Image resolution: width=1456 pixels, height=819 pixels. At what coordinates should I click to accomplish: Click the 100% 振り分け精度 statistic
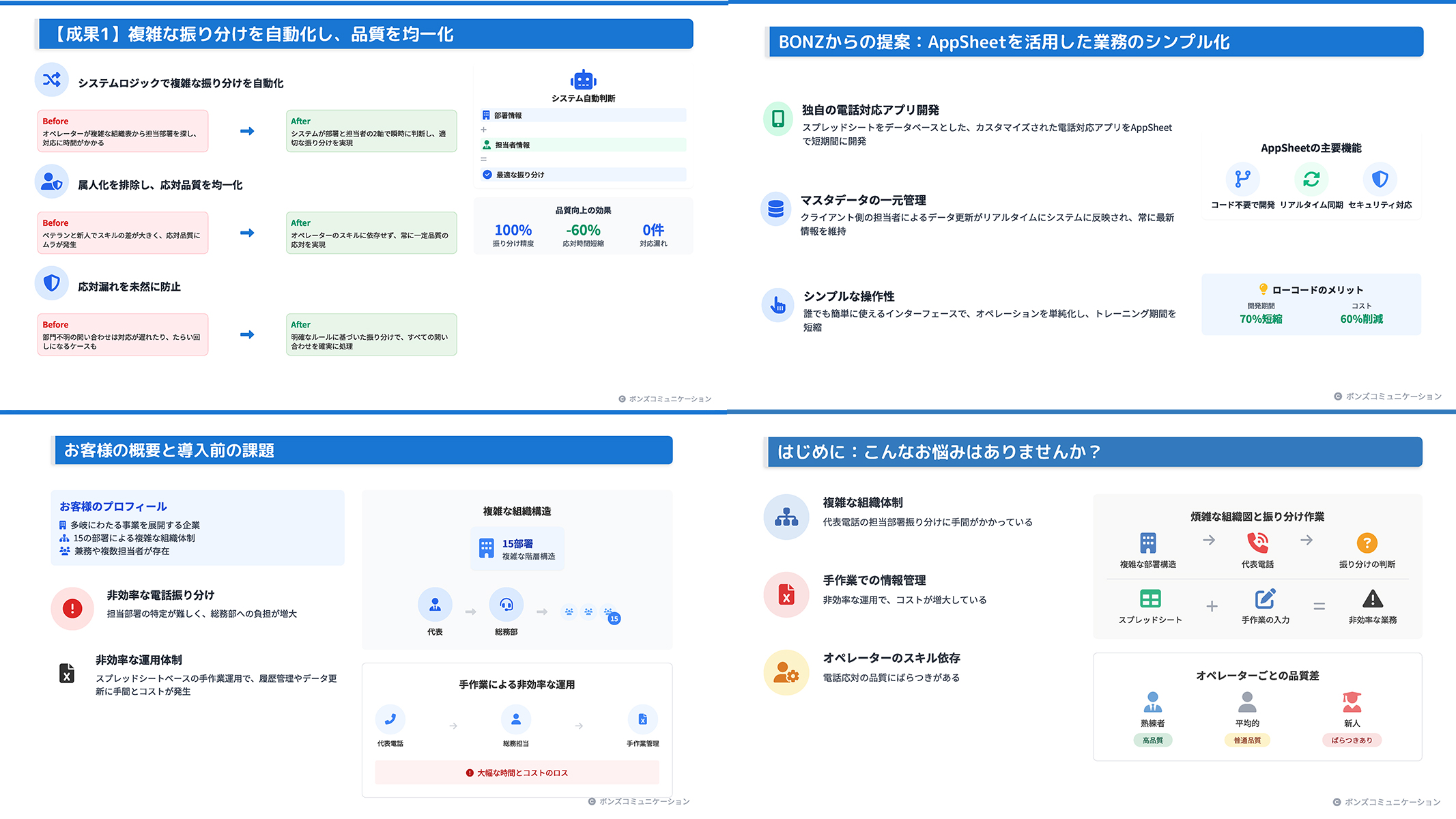click(513, 234)
